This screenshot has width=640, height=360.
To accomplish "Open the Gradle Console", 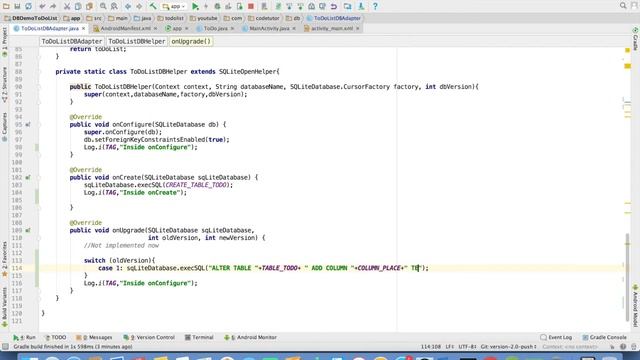I will pos(604,338).
